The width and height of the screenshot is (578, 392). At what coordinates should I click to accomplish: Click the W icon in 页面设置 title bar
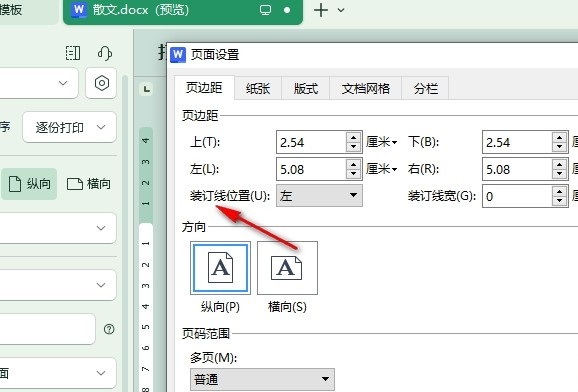pos(178,55)
